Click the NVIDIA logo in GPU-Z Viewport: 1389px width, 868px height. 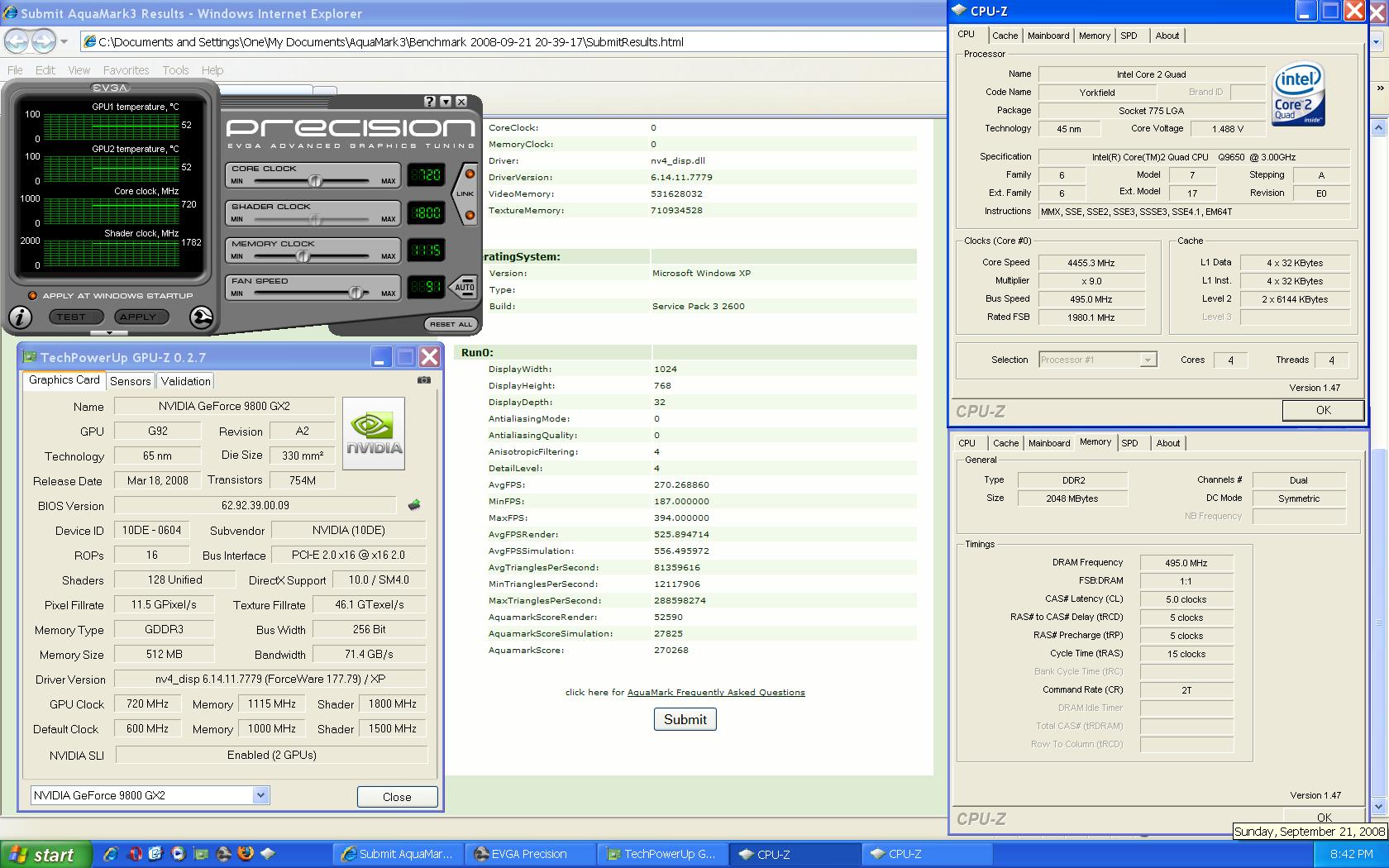(x=374, y=433)
